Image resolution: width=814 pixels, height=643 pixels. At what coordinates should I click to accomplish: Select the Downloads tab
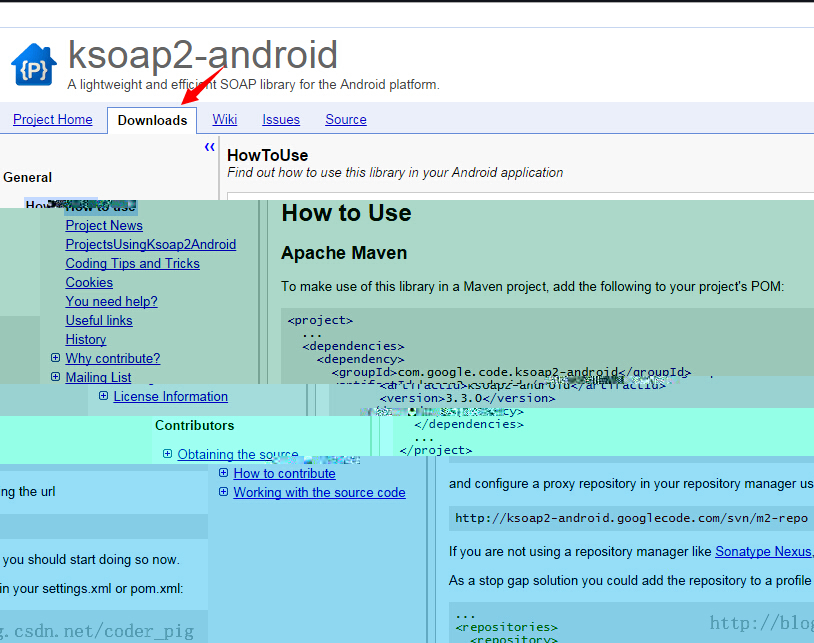[x=152, y=120]
